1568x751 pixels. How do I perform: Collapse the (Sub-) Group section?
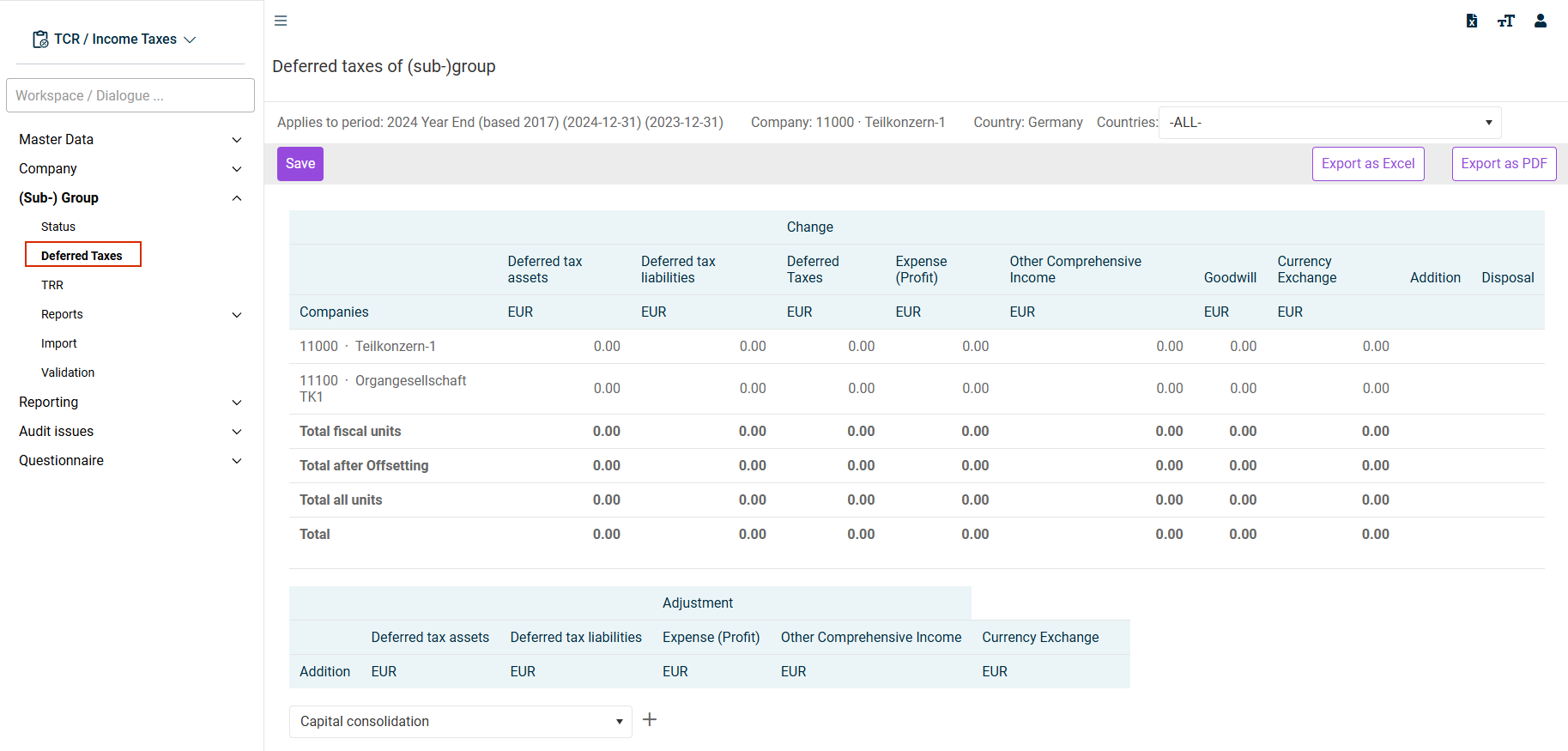pos(130,197)
